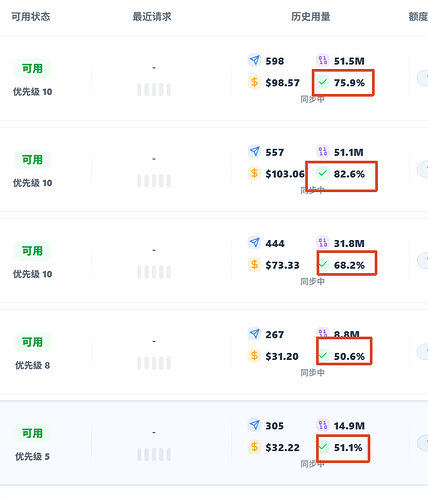Click the 68.2% success rate value

coord(349,265)
